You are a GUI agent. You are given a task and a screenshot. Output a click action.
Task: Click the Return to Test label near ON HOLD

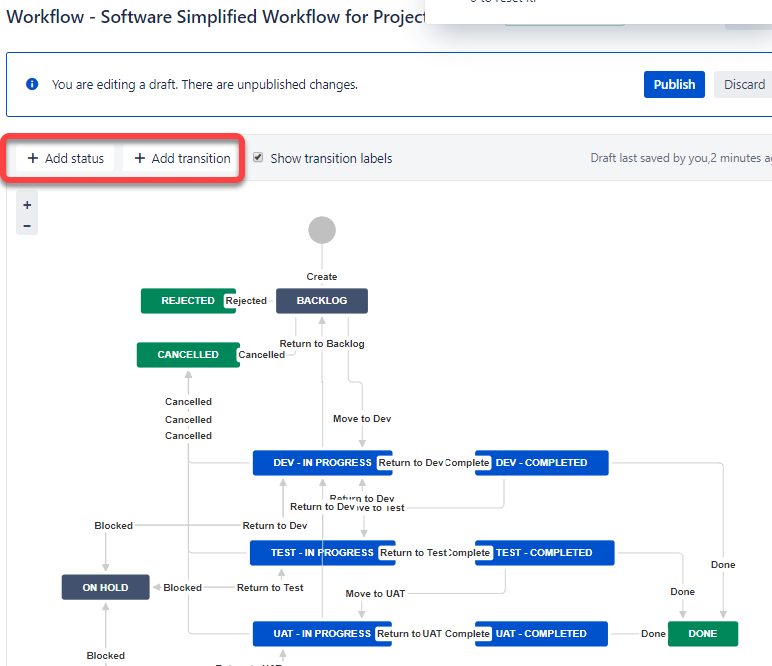(x=270, y=587)
